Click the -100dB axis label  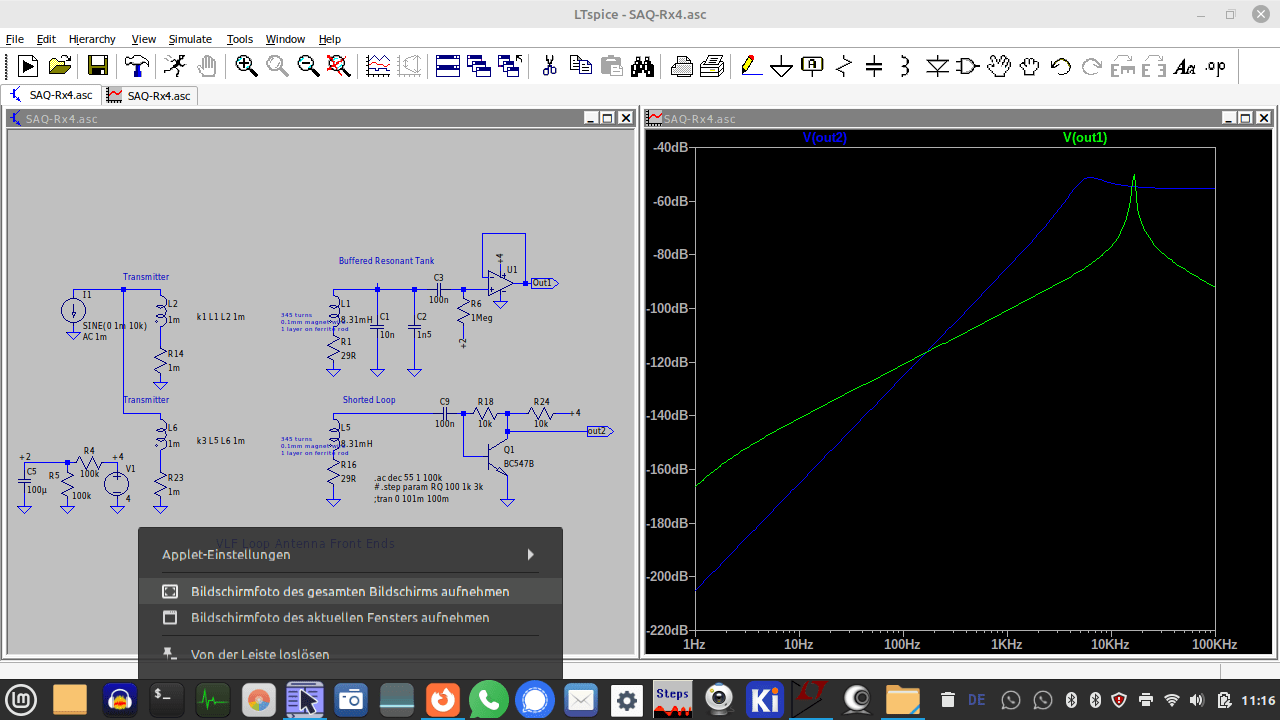point(667,308)
